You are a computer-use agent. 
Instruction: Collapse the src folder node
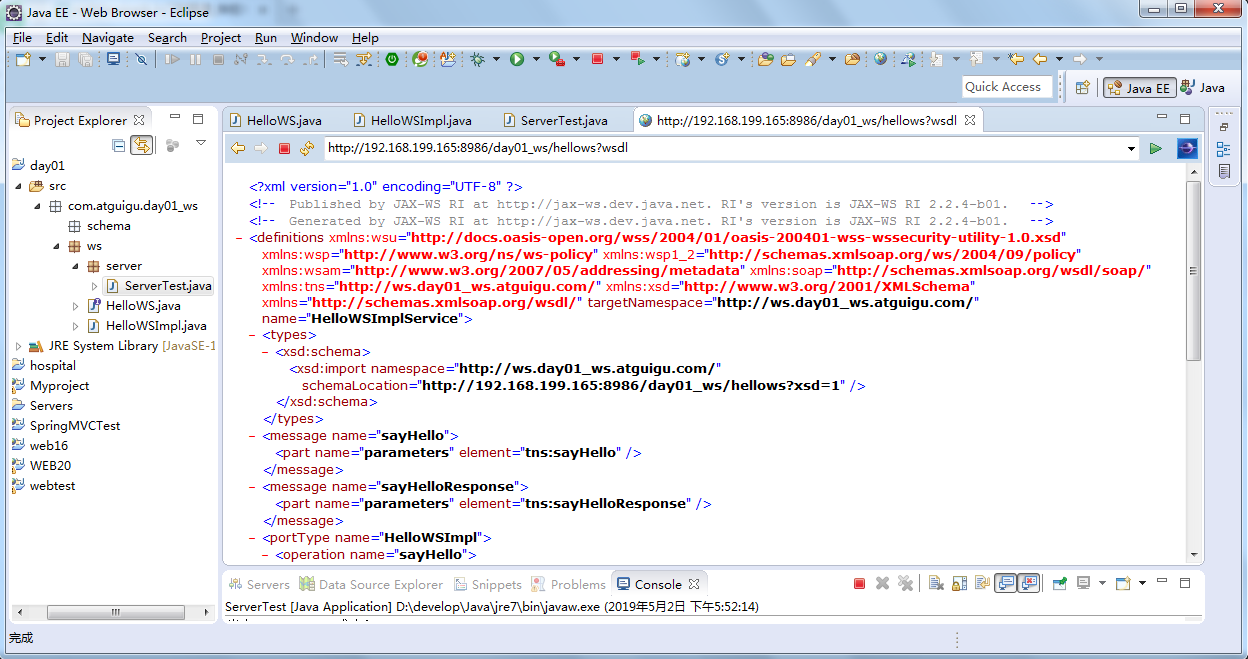pyautogui.click(x=18, y=186)
